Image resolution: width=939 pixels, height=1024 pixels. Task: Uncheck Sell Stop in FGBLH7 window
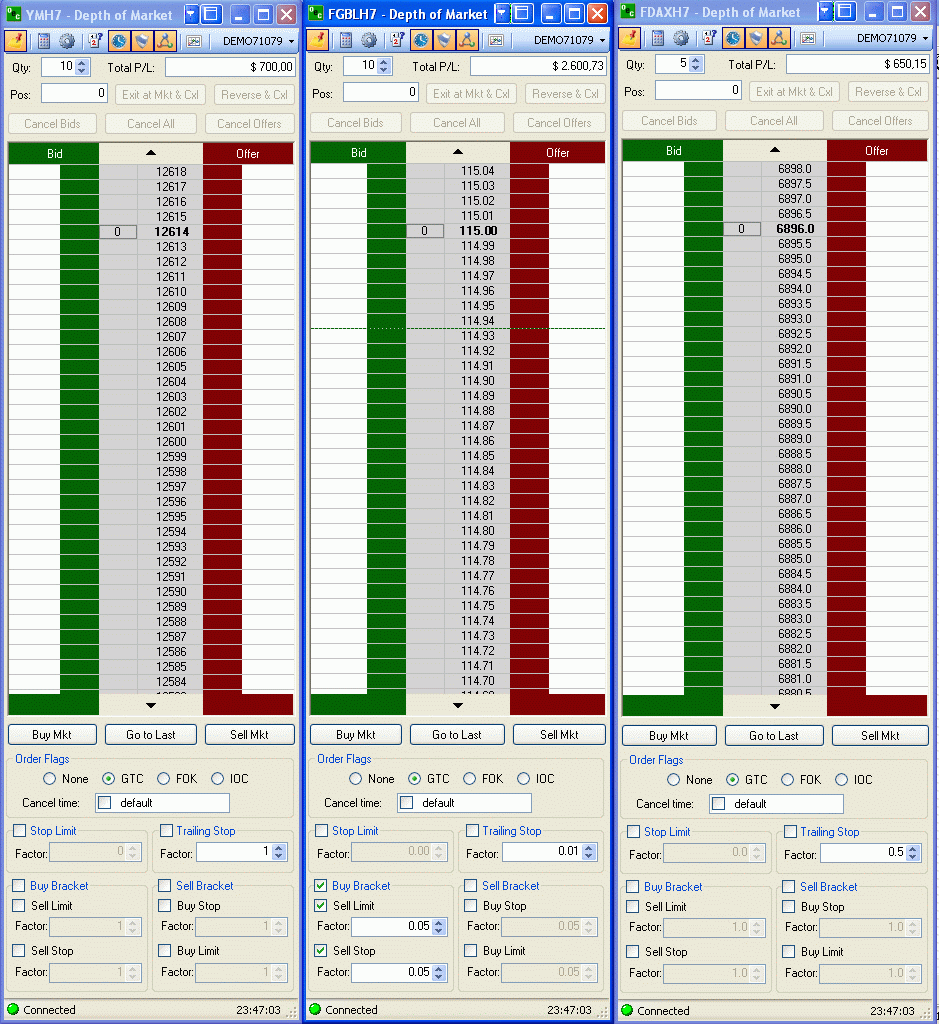[321, 950]
